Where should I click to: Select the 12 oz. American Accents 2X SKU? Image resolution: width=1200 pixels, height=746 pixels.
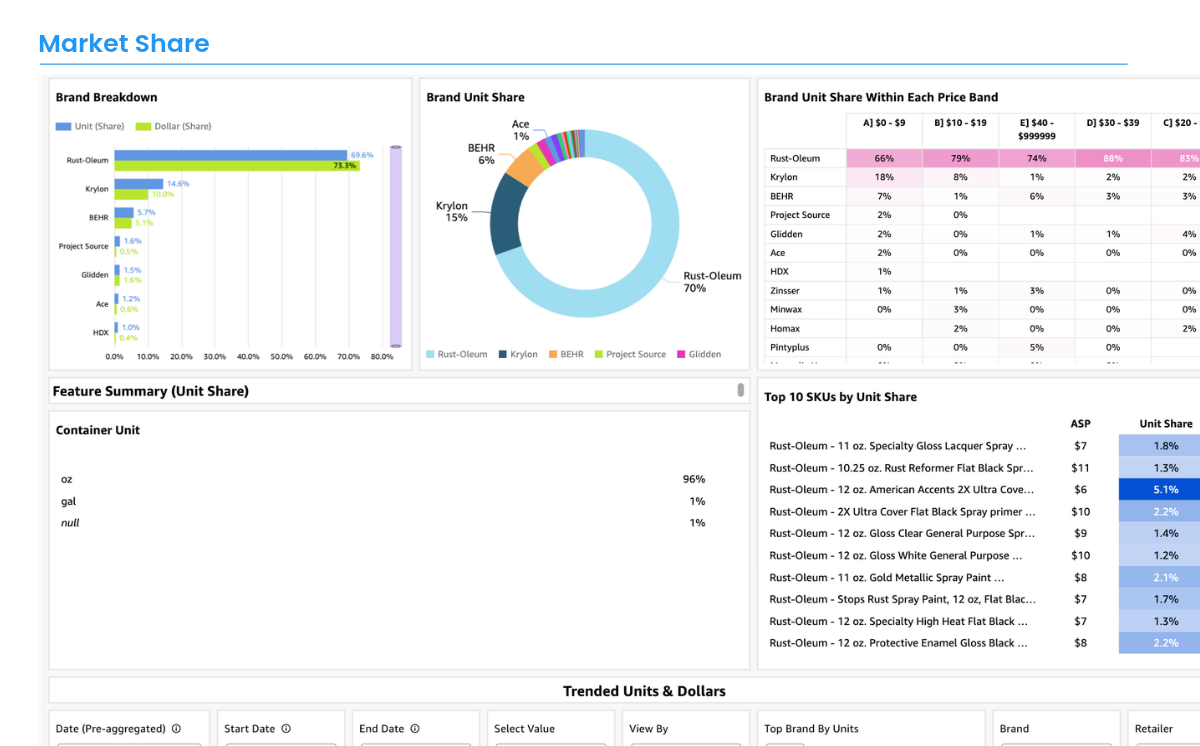click(x=902, y=490)
